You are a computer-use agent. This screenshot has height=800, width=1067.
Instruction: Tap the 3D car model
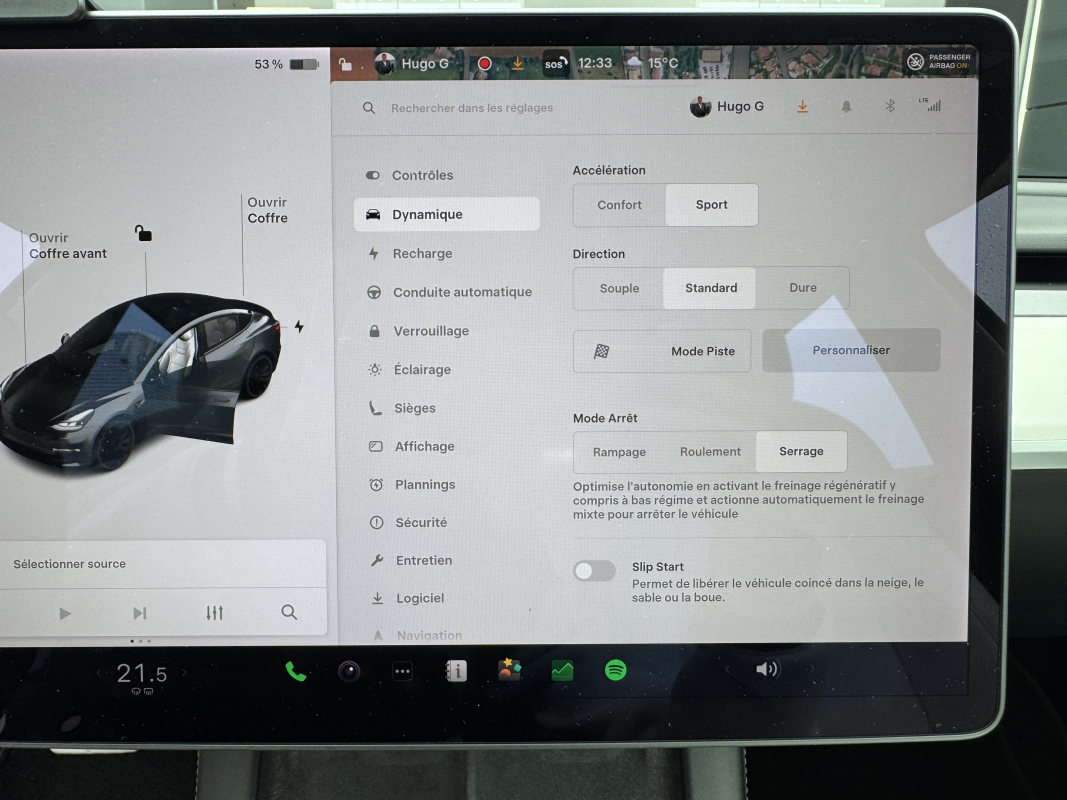(x=139, y=381)
